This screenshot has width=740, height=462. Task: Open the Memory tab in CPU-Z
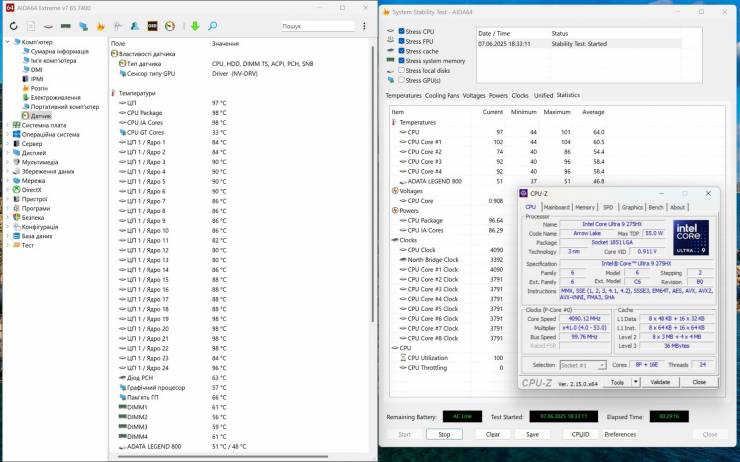pos(585,207)
